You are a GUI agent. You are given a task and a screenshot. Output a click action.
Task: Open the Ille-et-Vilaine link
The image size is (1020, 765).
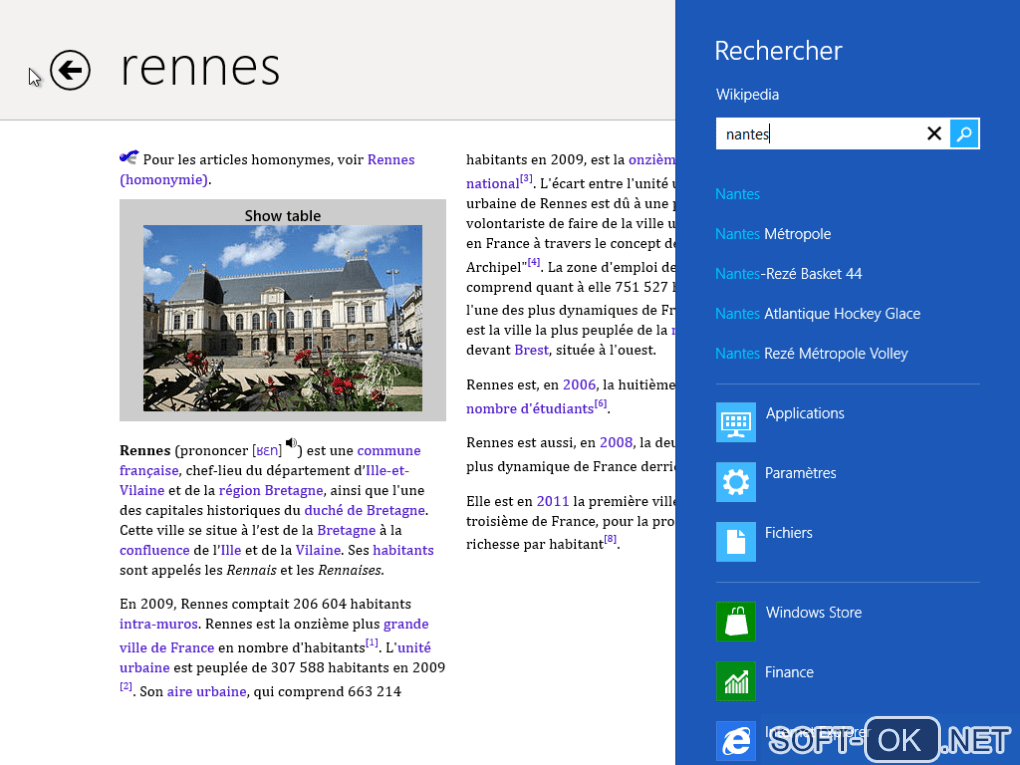coord(264,480)
